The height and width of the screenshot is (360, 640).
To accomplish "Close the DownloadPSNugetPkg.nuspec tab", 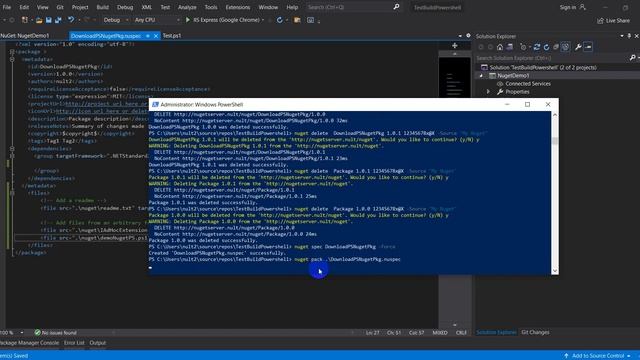I will [156, 36].
